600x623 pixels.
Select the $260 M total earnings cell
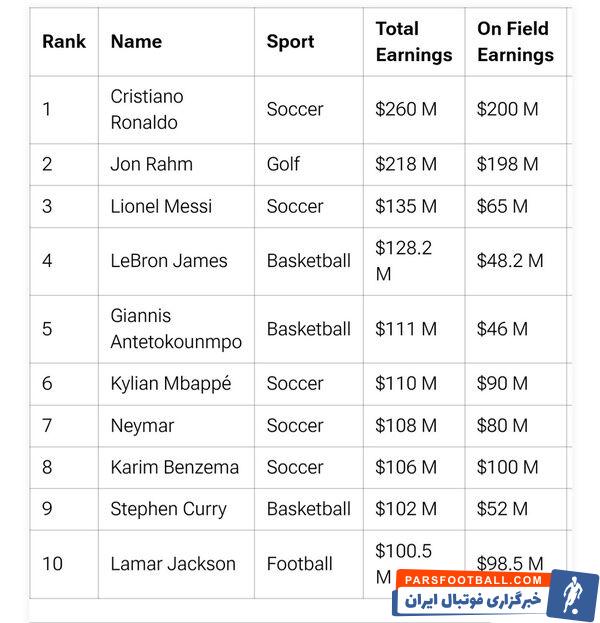406,110
